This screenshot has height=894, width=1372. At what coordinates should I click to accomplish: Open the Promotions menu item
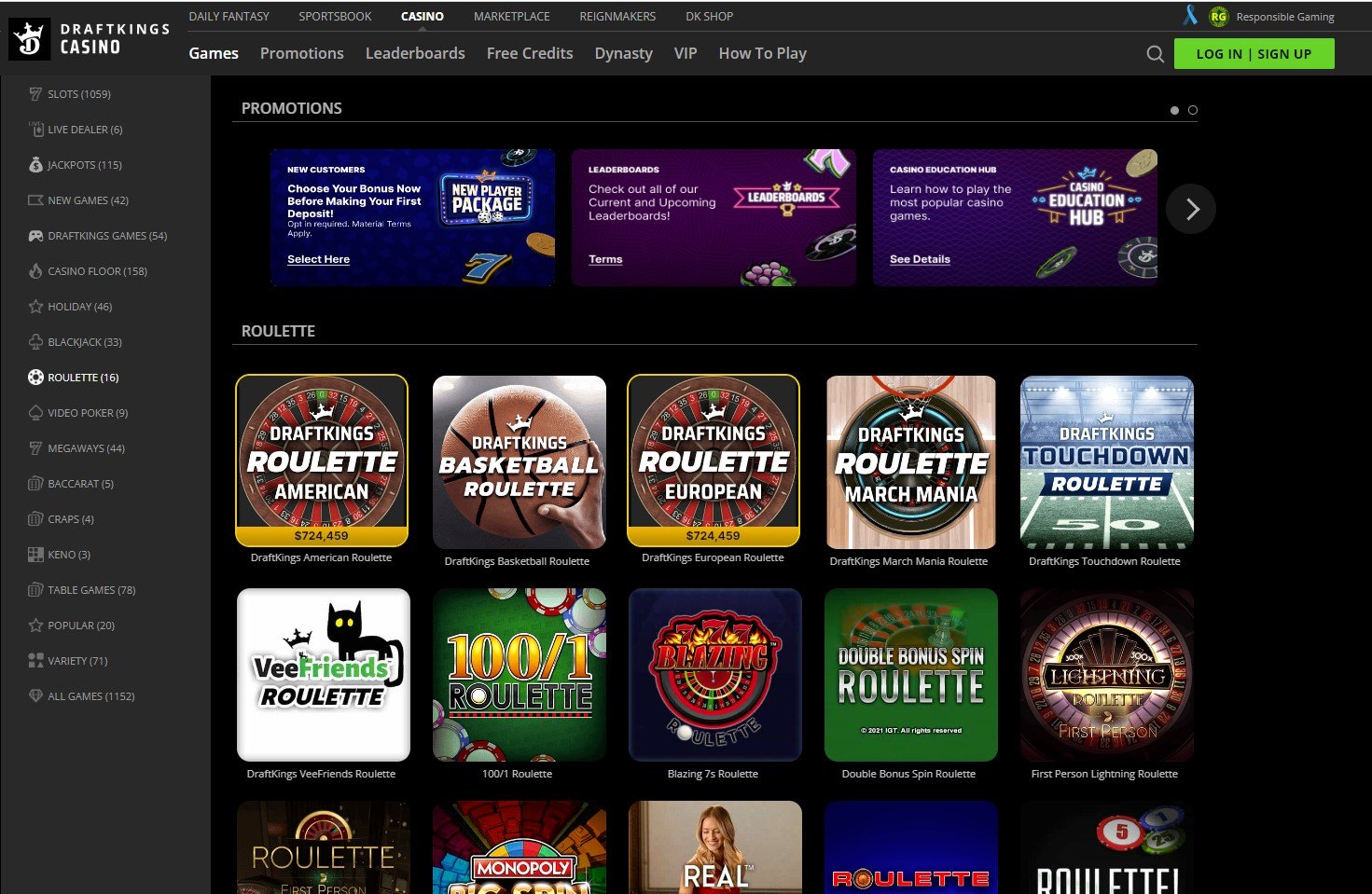click(x=302, y=53)
